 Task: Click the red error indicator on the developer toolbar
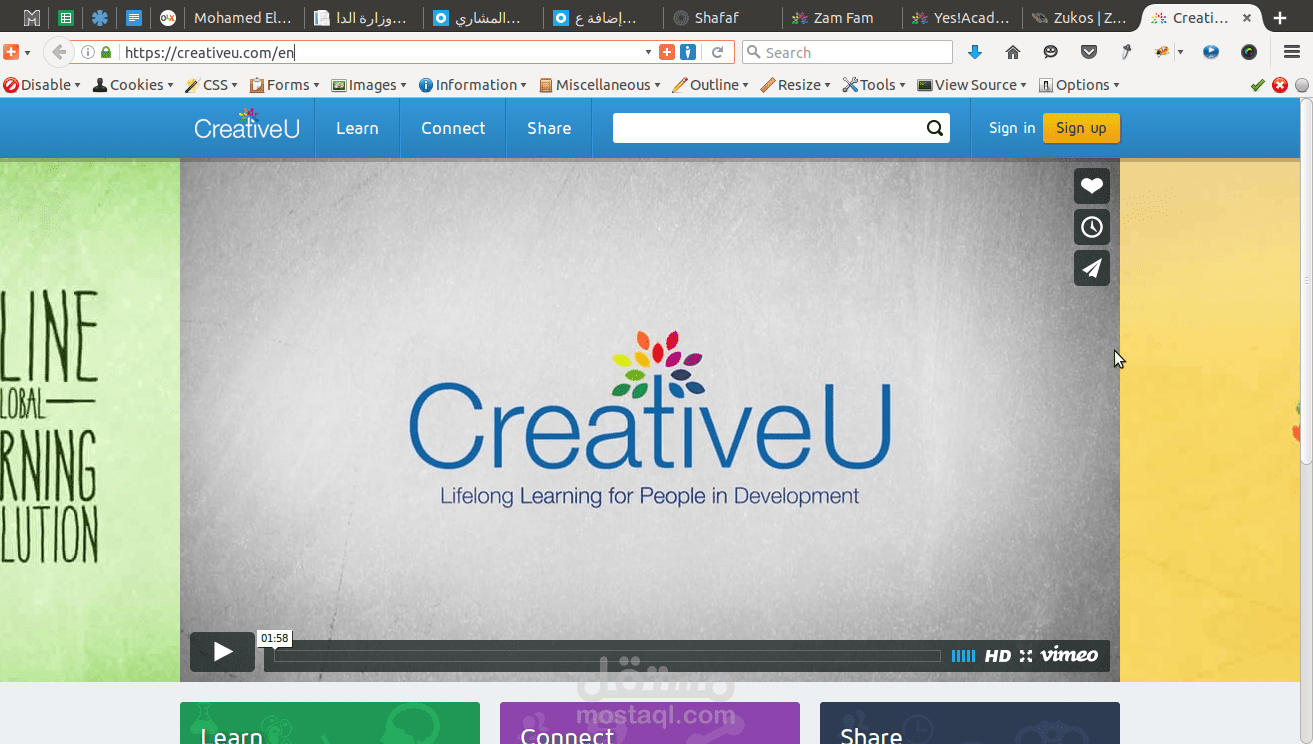tap(1279, 85)
